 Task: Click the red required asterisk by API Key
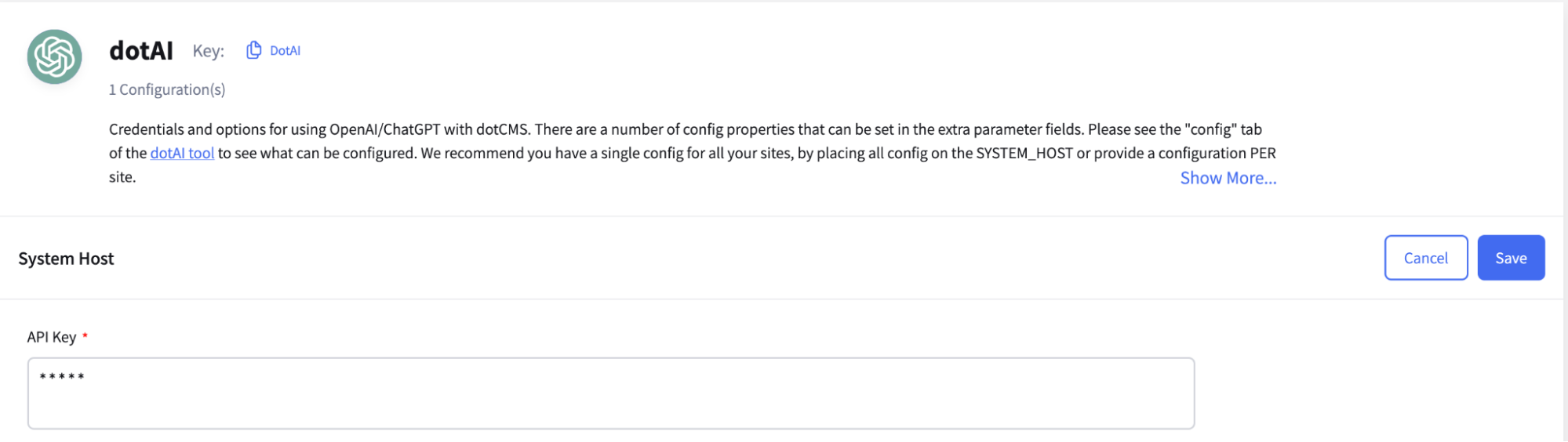pos(85,336)
